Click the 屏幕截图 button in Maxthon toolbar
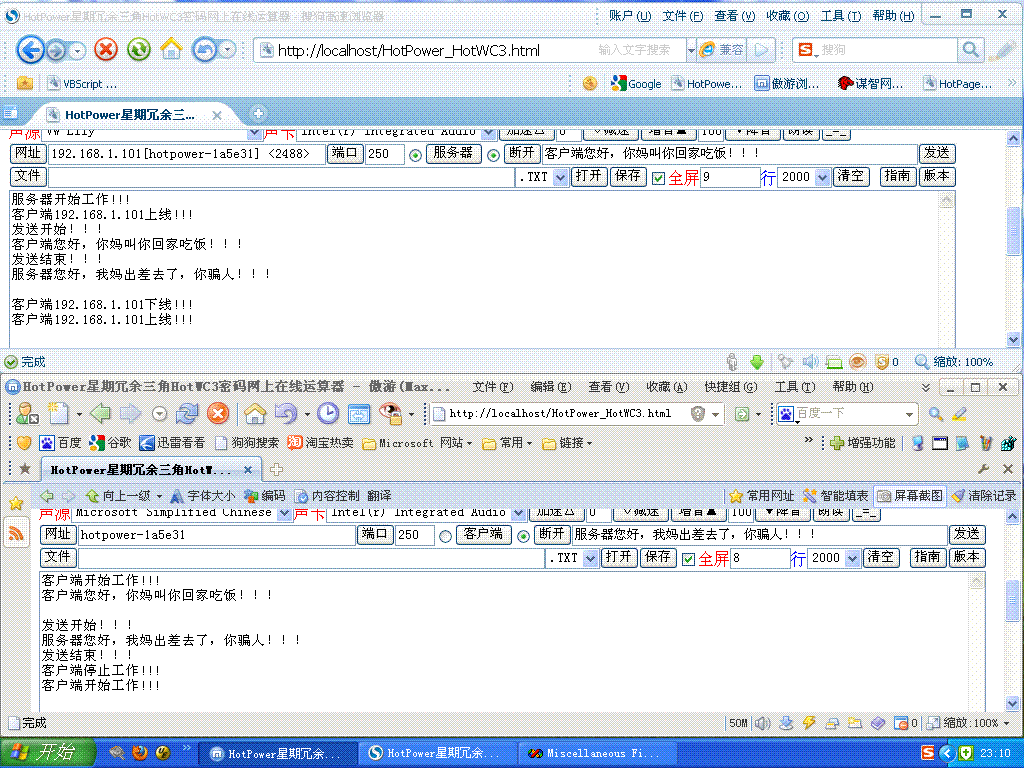This screenshot has height=768, width=1024. pyautogui.click(x=911, y=496)
